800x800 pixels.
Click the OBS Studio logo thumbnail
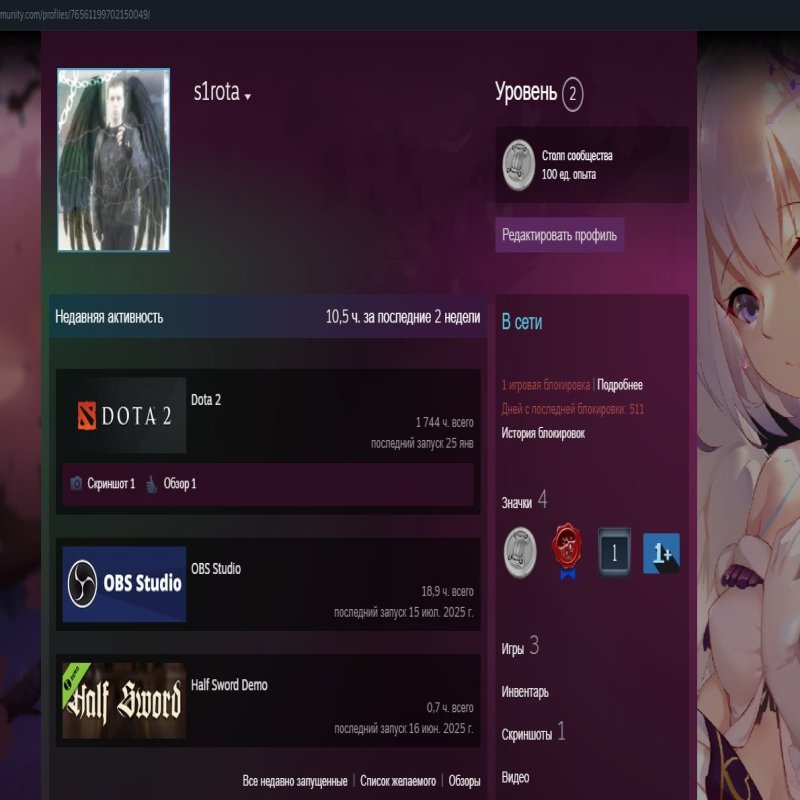pyautogui.click(x=124, y=584)
